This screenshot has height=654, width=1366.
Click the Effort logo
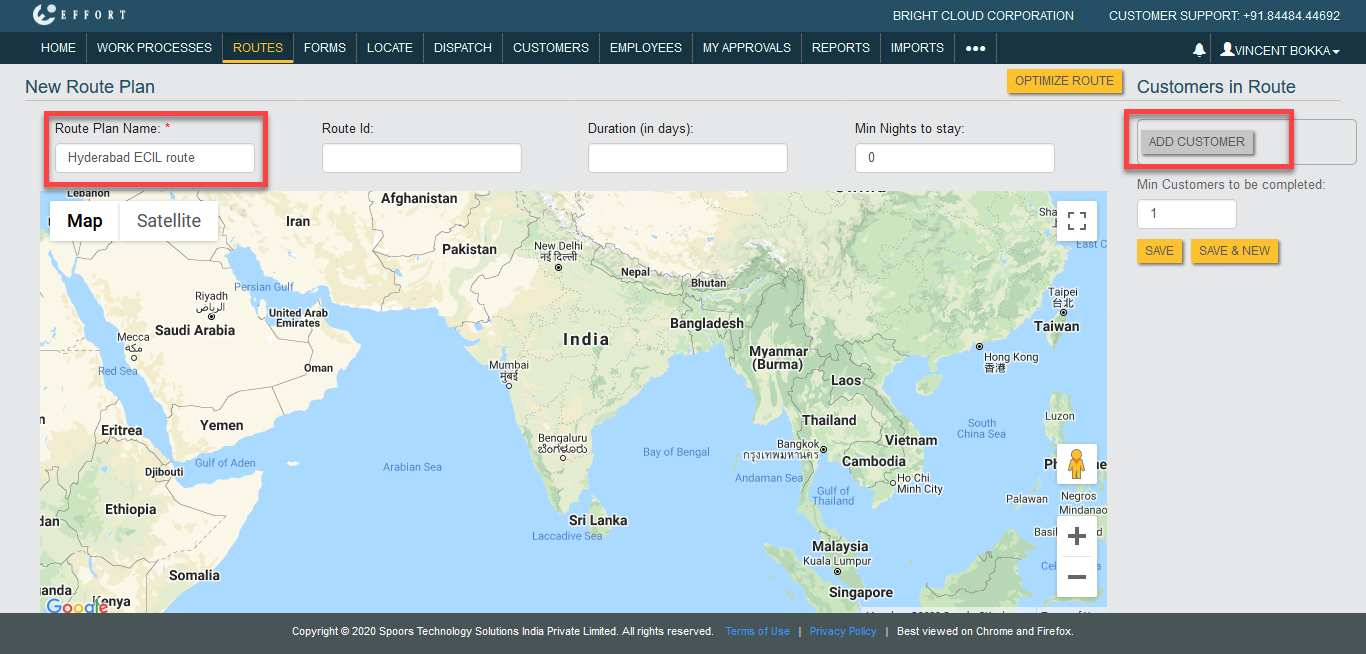(x=79, y=15)
